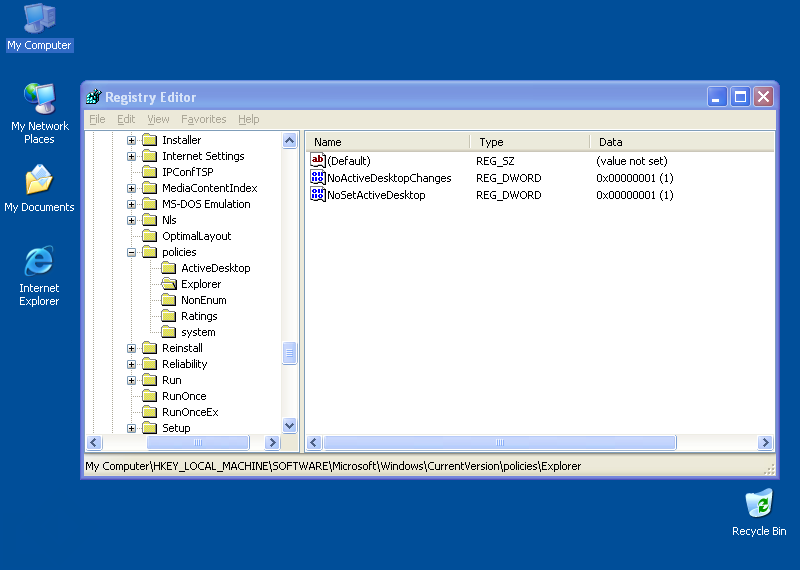Click the MS-DOS Emulation folder icon
Viewport: 800px width, 570px height.
click(149, 204)
